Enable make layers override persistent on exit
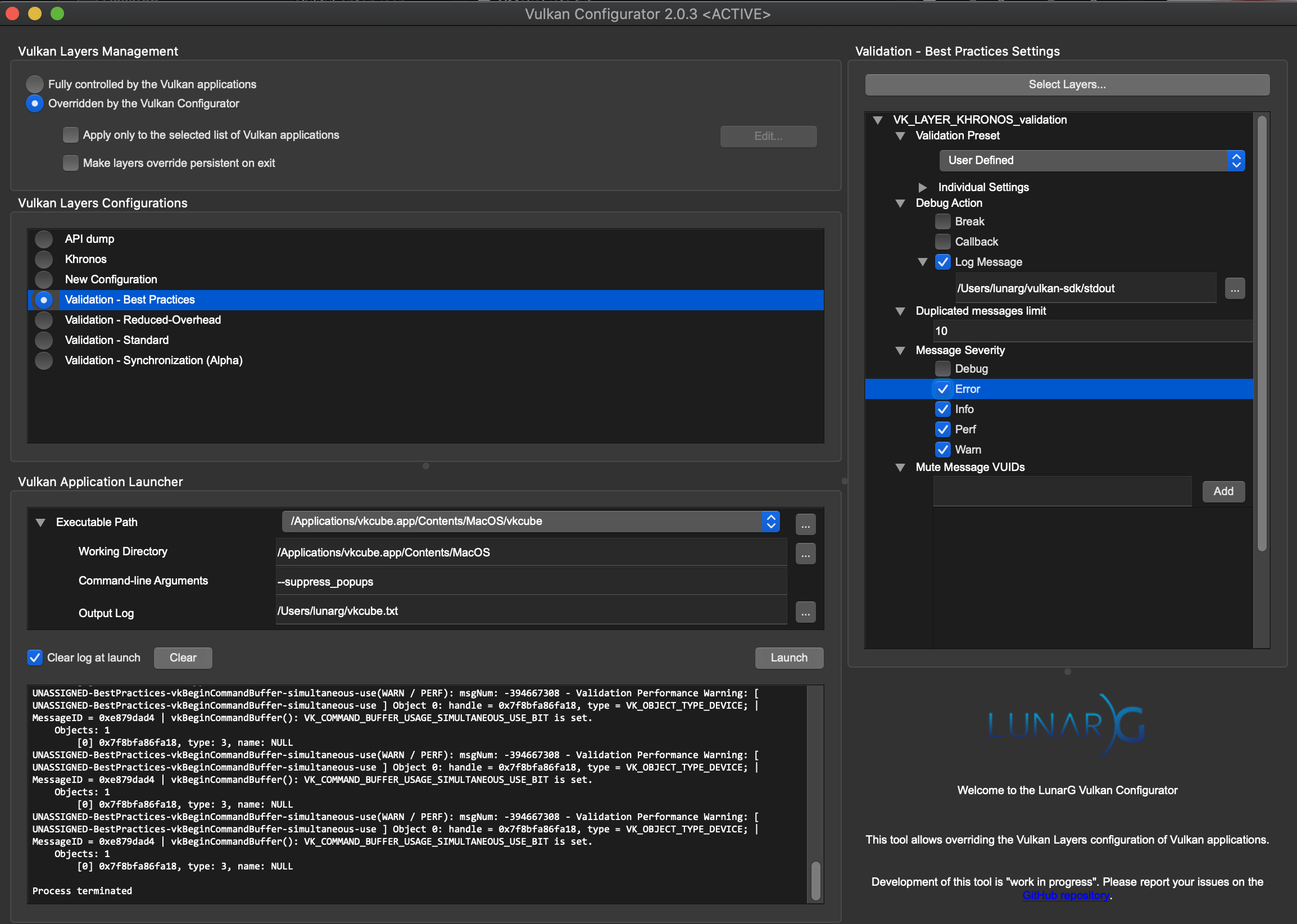This screenshot has width=1297, height=924. (70, 163)
